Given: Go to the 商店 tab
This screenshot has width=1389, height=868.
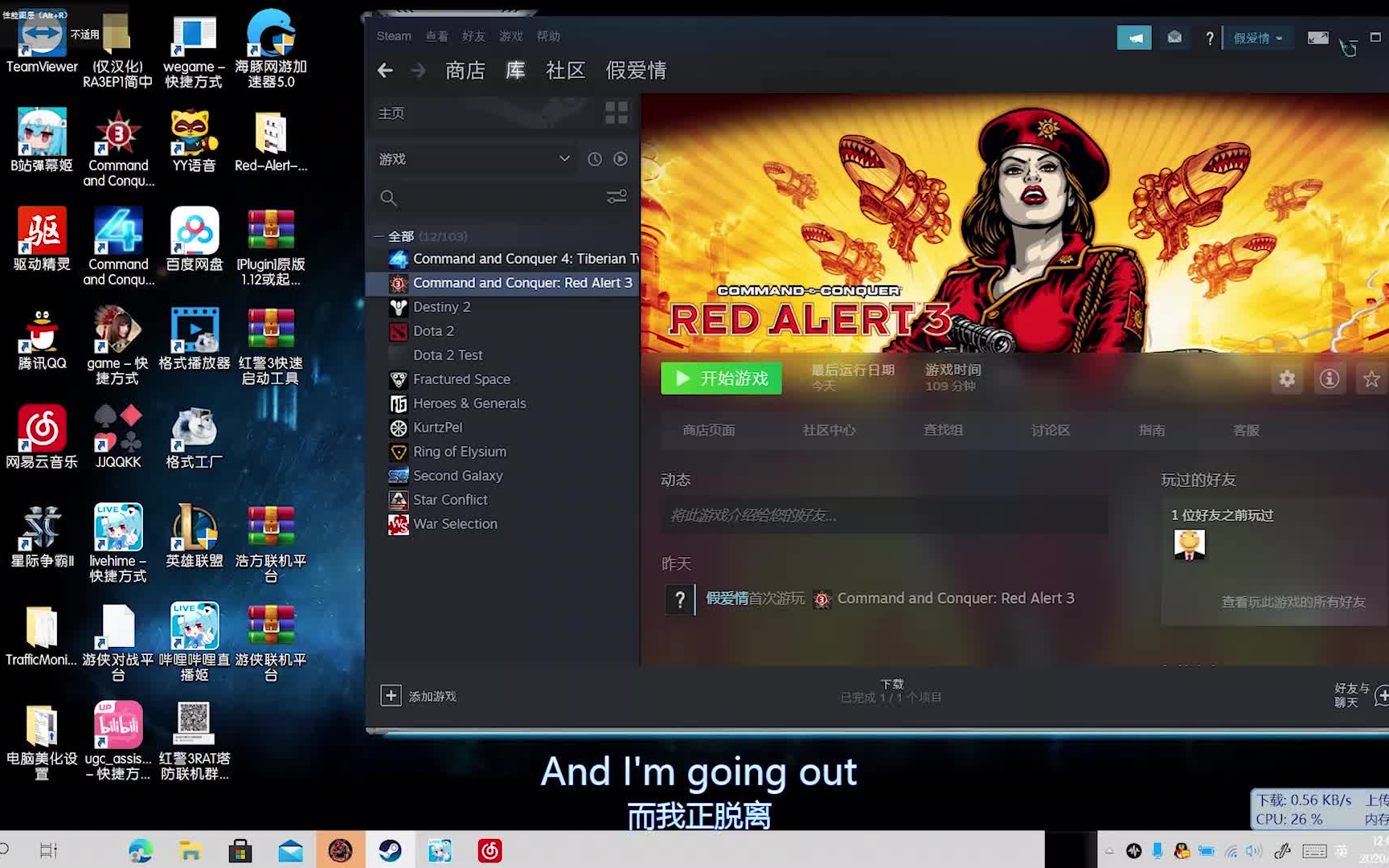Looking at the screenshot, I should 465,71.
